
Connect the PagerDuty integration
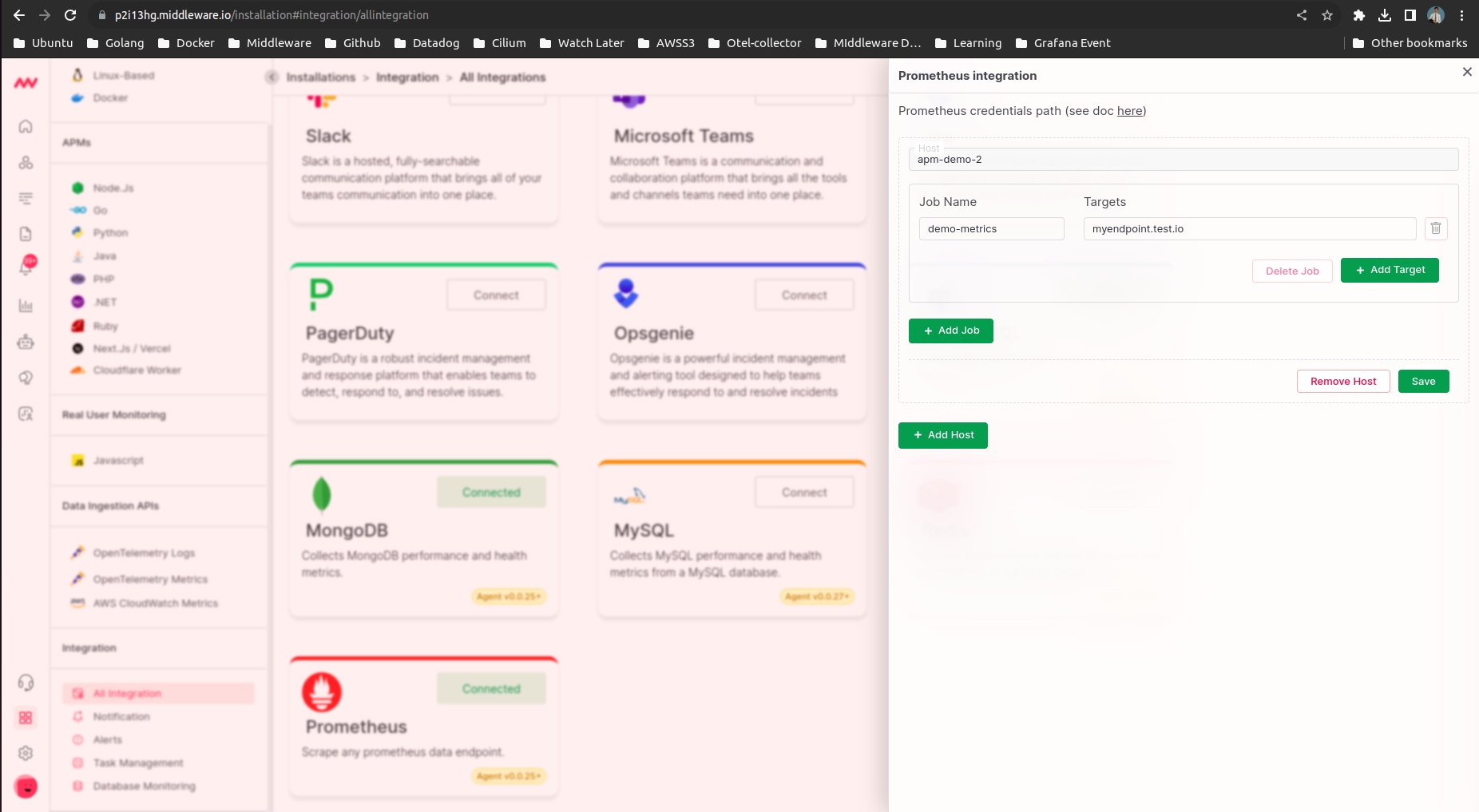tap(496, 295)
